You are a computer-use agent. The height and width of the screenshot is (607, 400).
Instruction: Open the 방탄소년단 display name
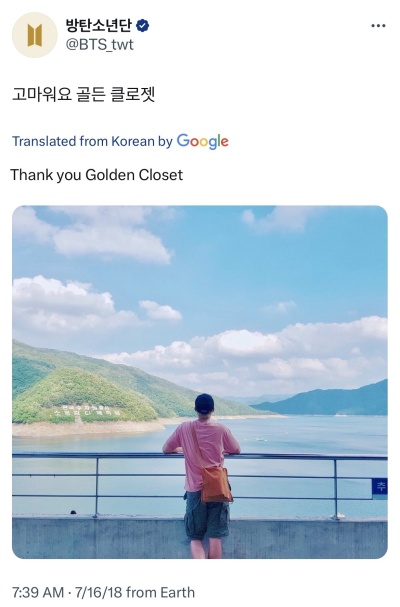pos(100,26)
